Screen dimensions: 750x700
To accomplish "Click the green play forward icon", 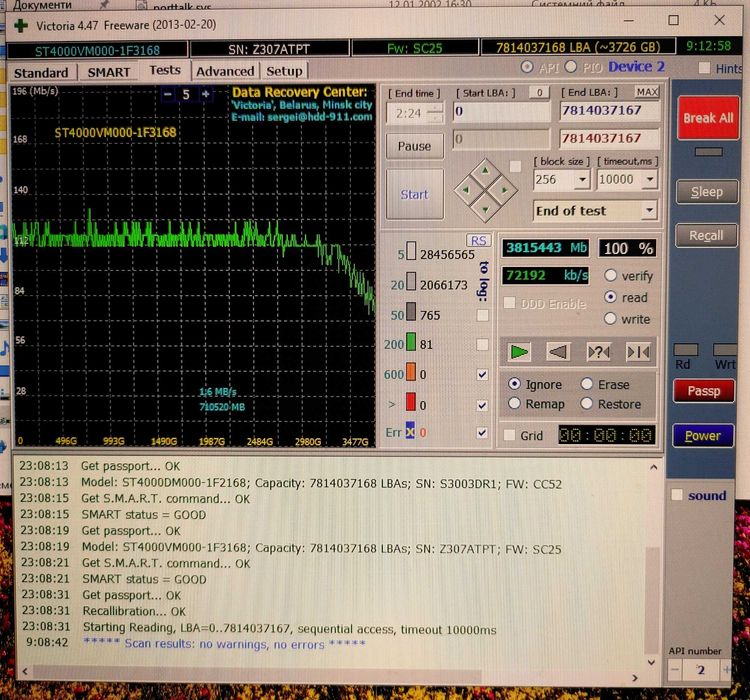I will (x=519, y=352).
